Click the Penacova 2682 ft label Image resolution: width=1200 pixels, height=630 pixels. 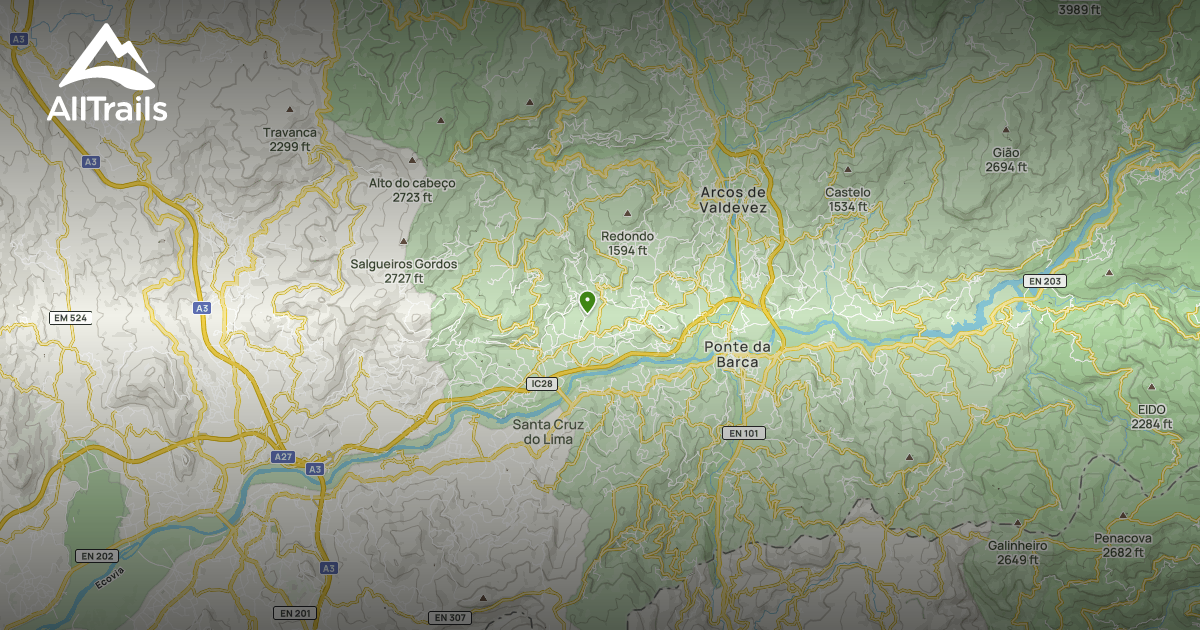(x=1123, y=545)
